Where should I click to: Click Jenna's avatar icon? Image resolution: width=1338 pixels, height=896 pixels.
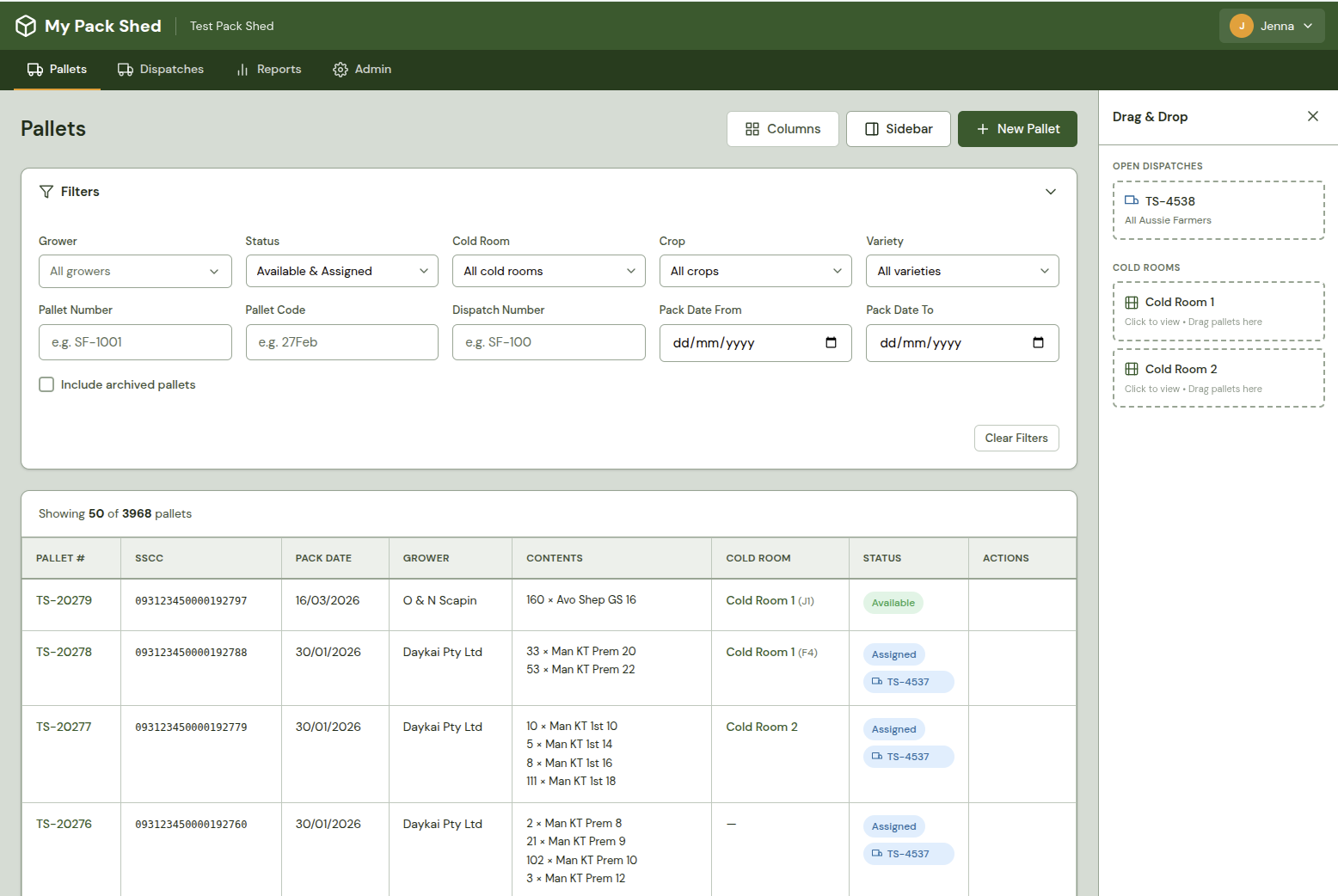tap(1242, 26)
